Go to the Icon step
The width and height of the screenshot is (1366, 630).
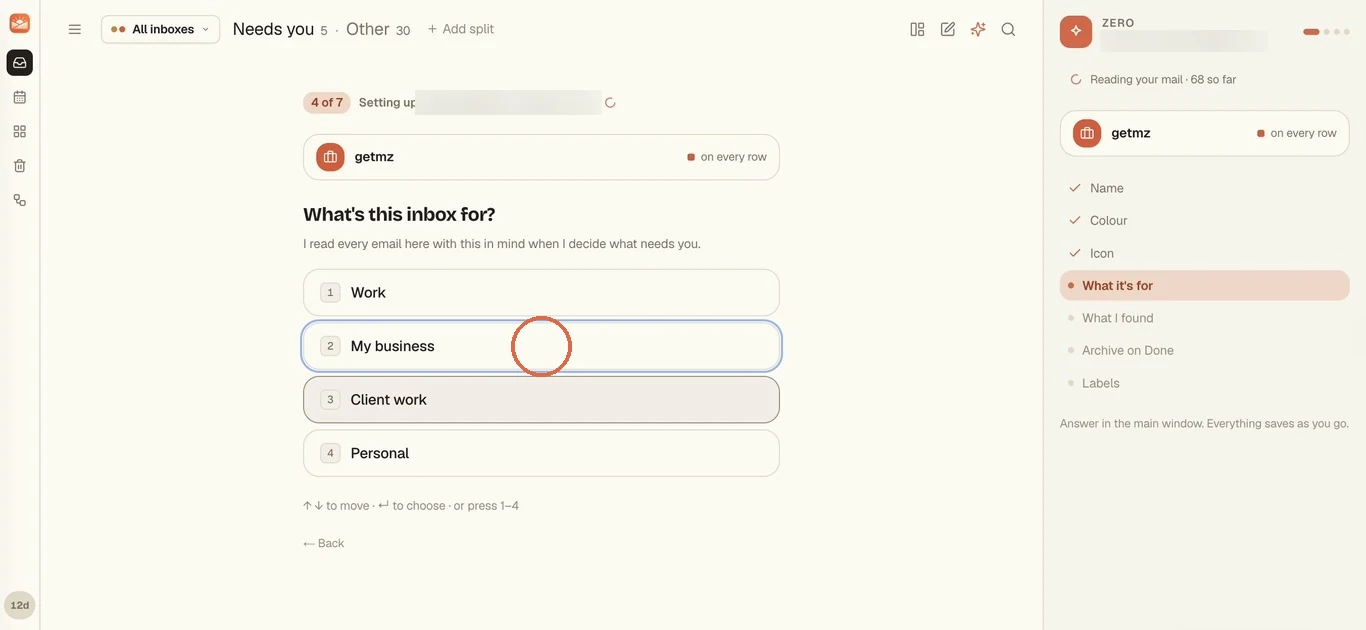click(1204, 253)
